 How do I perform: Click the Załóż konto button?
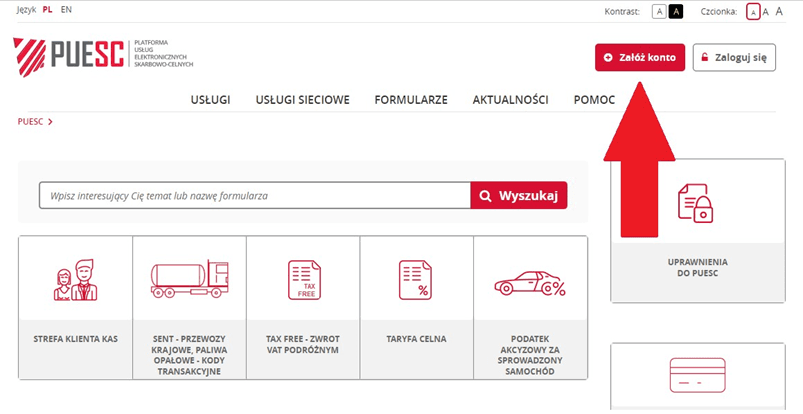pyautogui.click(x=640, y=57)
